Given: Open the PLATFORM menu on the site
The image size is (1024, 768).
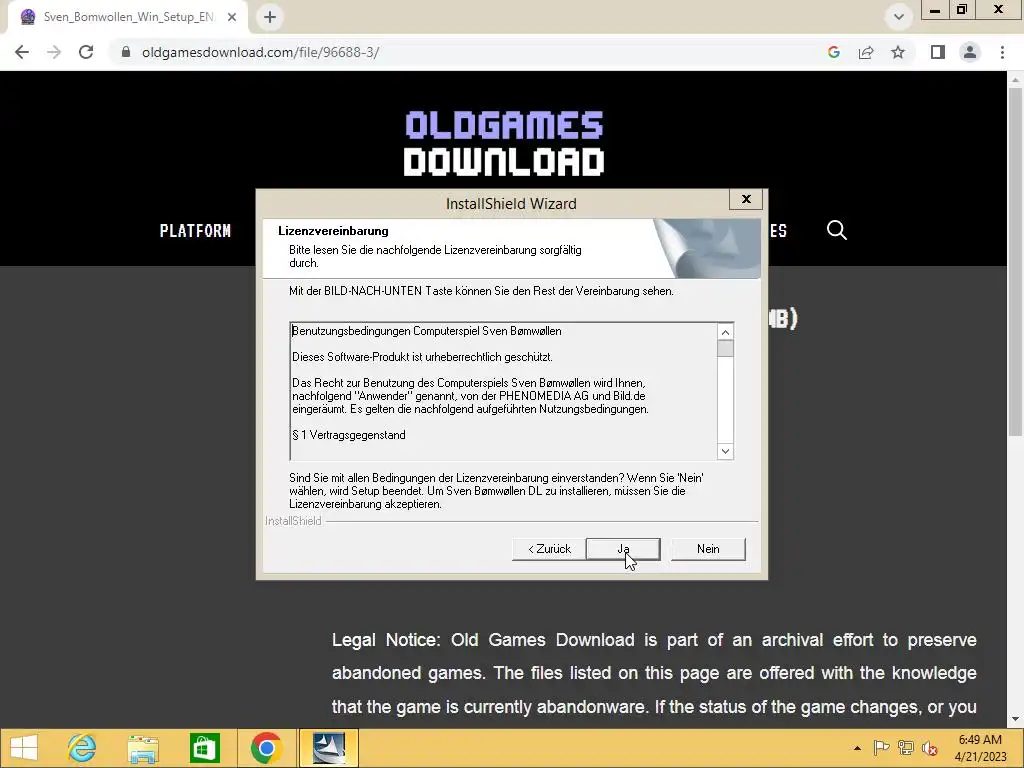Looking at the screenshot, I should pyautogui.click(x=195, y=231).
